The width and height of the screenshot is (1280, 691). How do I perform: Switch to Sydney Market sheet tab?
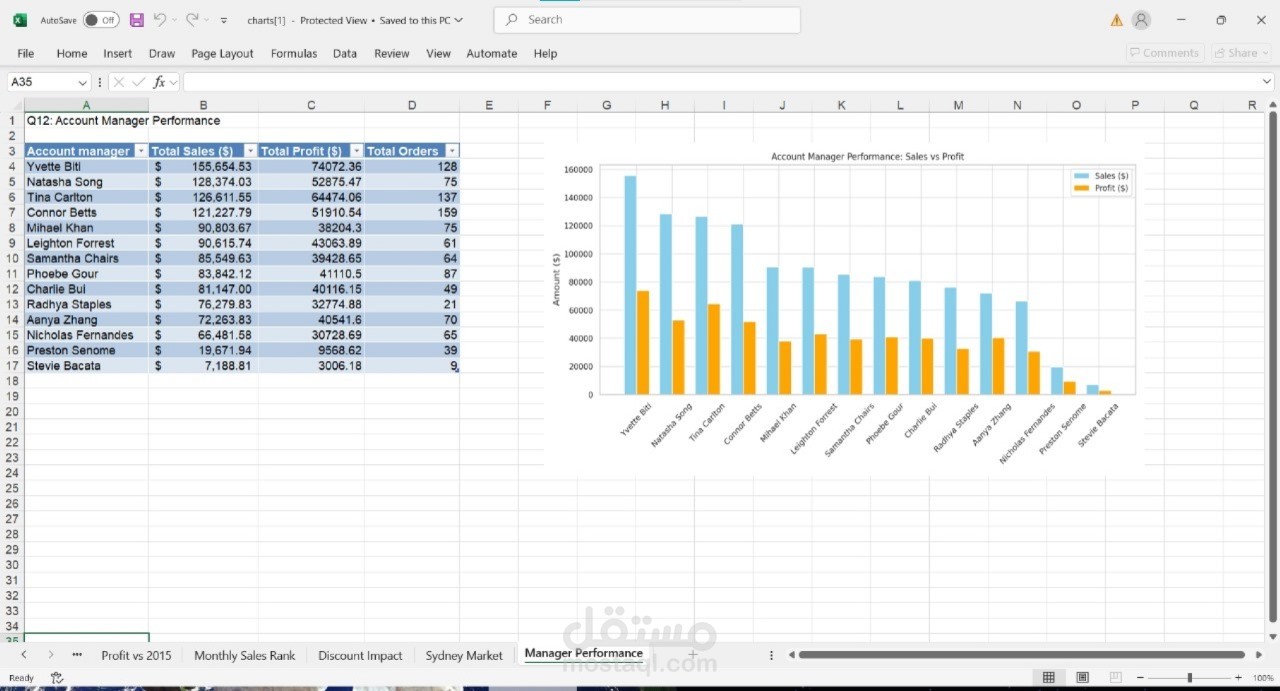pyautogui.click(x=464, y=655)
